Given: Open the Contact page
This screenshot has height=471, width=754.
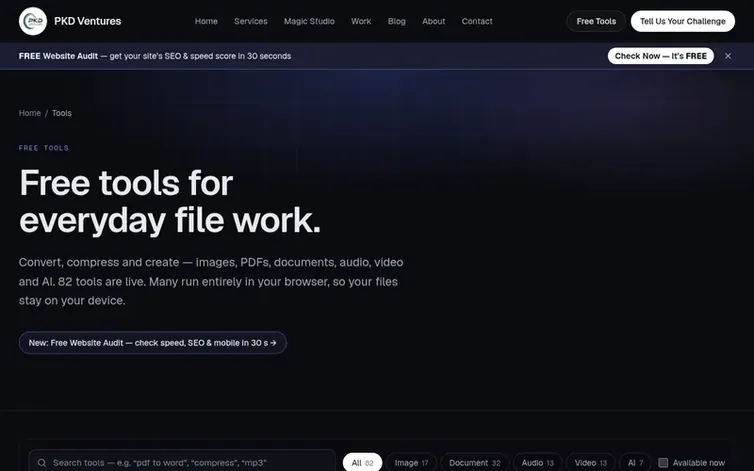Looking at the screenshot, I should [477, 21].
